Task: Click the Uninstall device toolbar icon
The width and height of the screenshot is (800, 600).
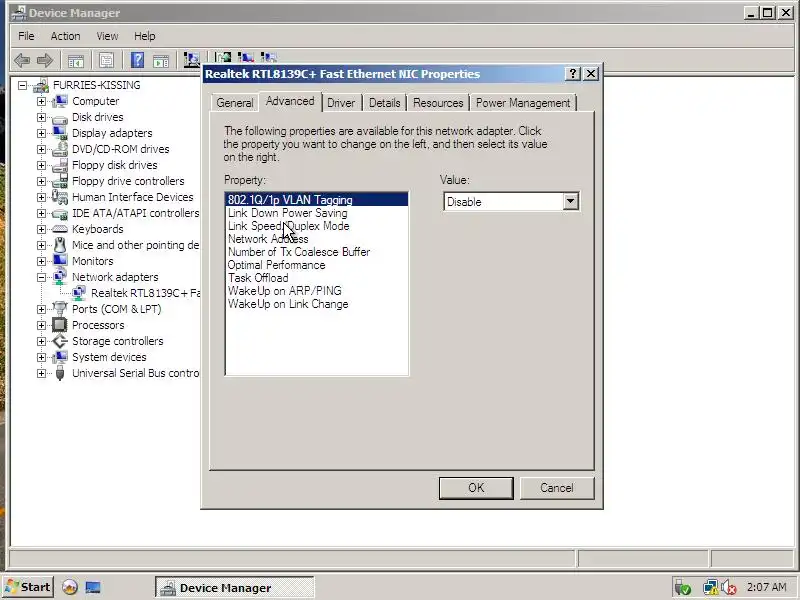Action: tap(269, 57)
